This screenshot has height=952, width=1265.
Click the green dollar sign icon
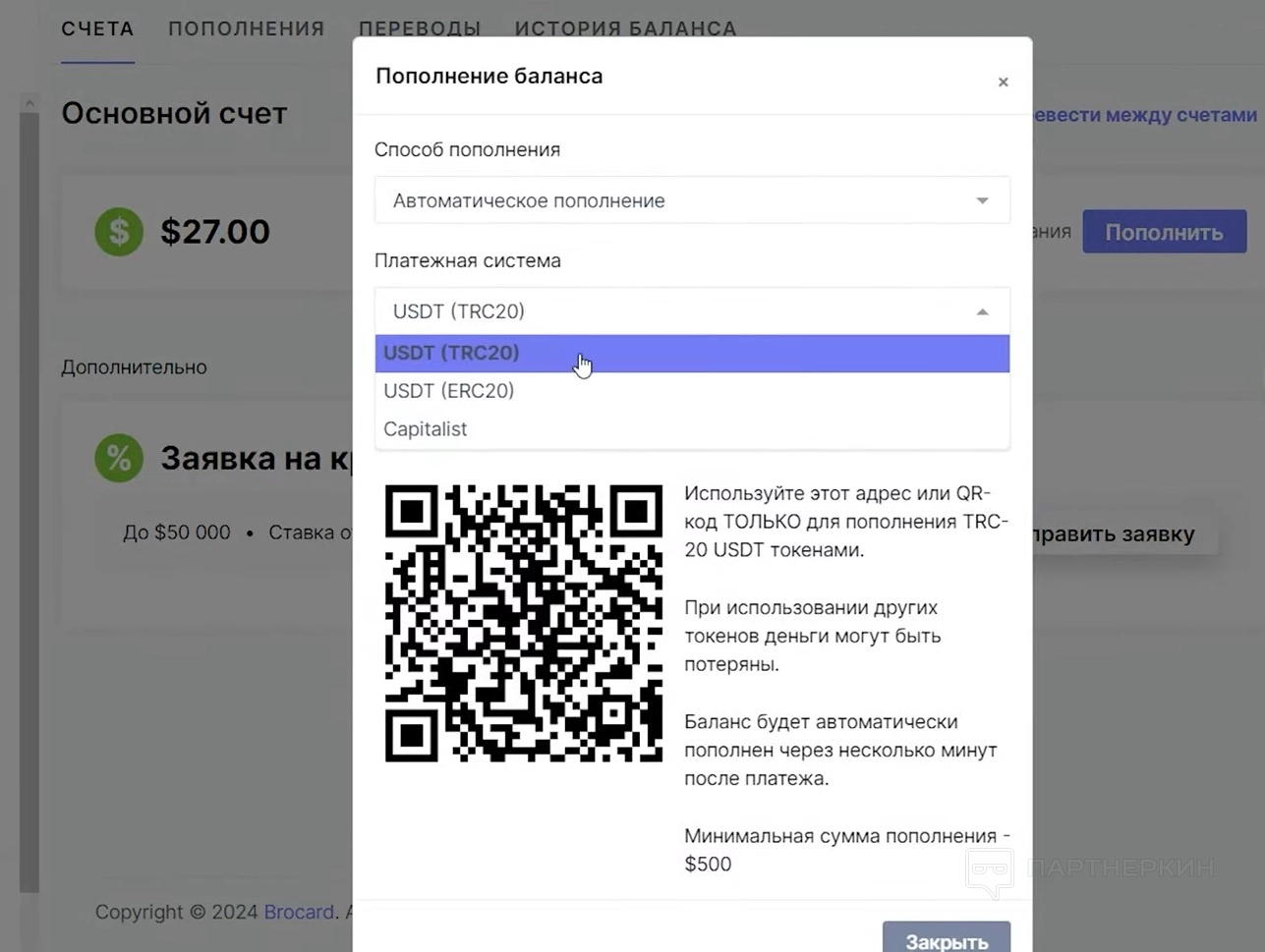click(119, 232)
